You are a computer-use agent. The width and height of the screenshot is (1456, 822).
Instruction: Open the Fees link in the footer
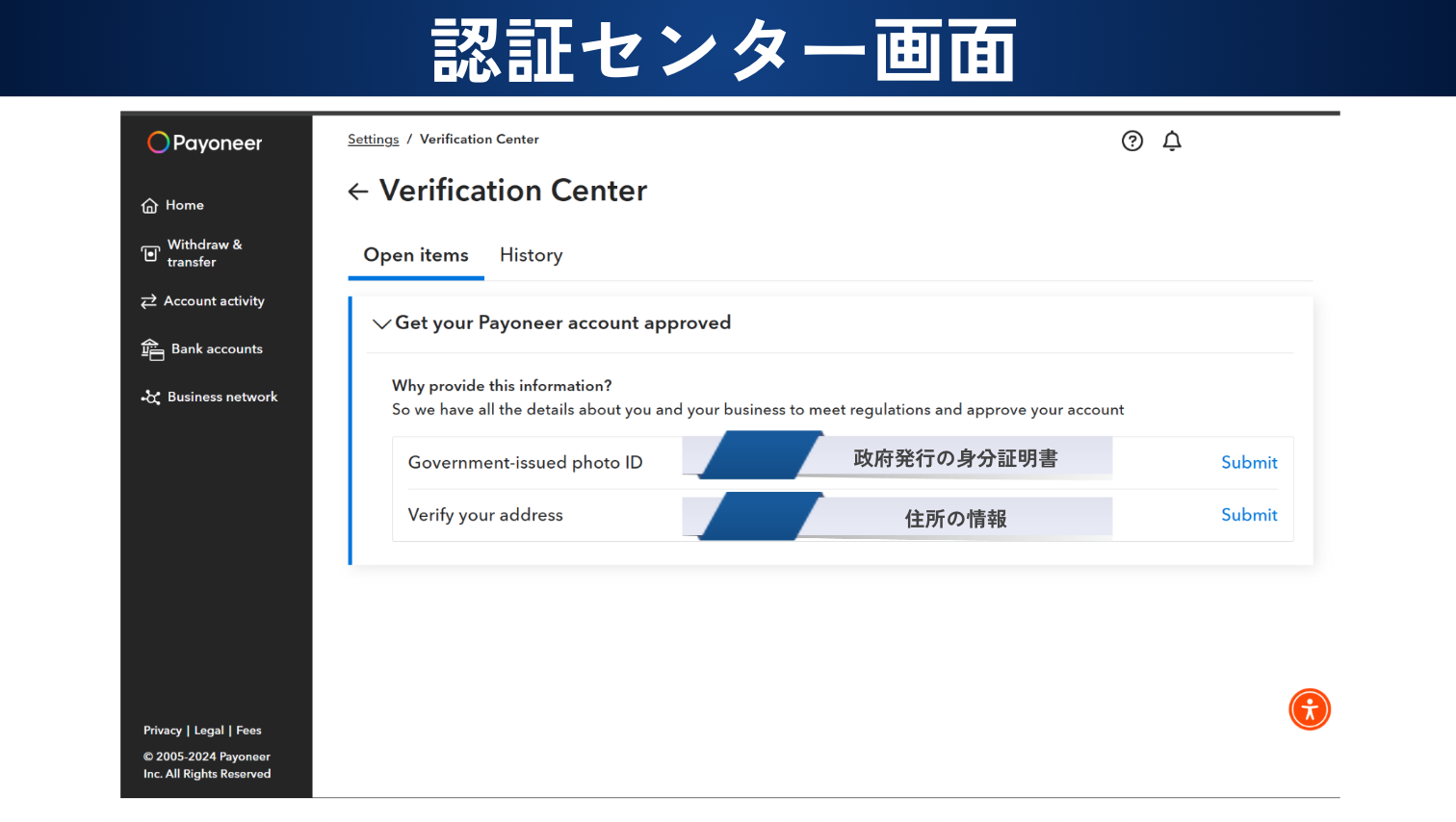248,731
